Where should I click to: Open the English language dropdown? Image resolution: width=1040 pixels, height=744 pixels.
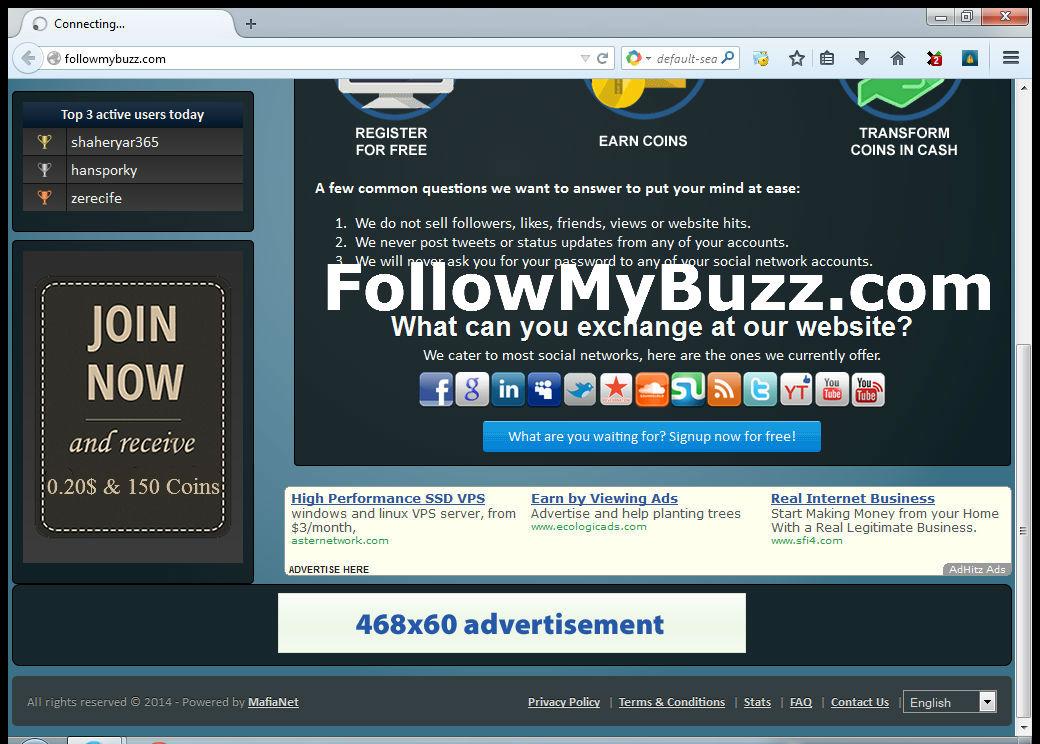tap(948, 701)
